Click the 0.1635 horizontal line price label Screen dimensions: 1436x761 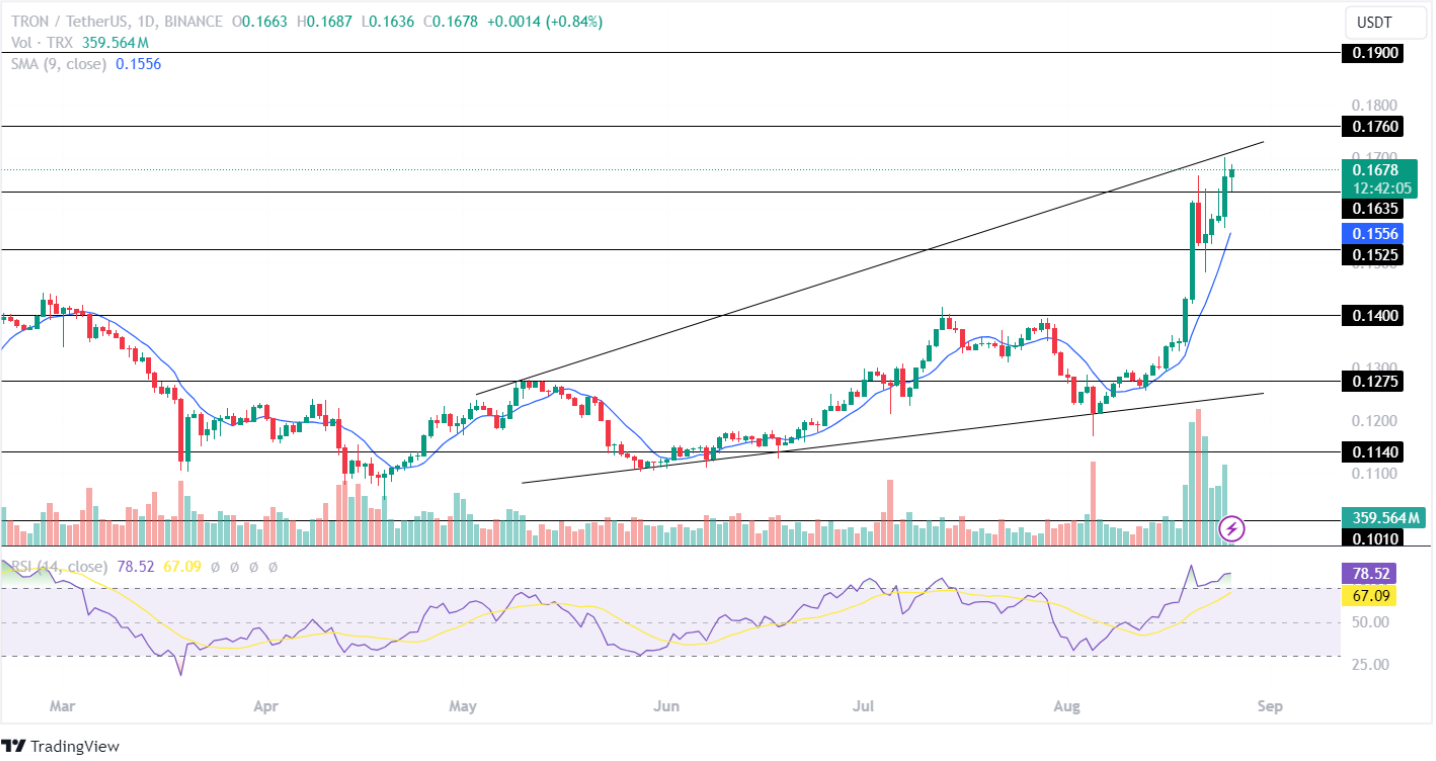[1371, 209]
